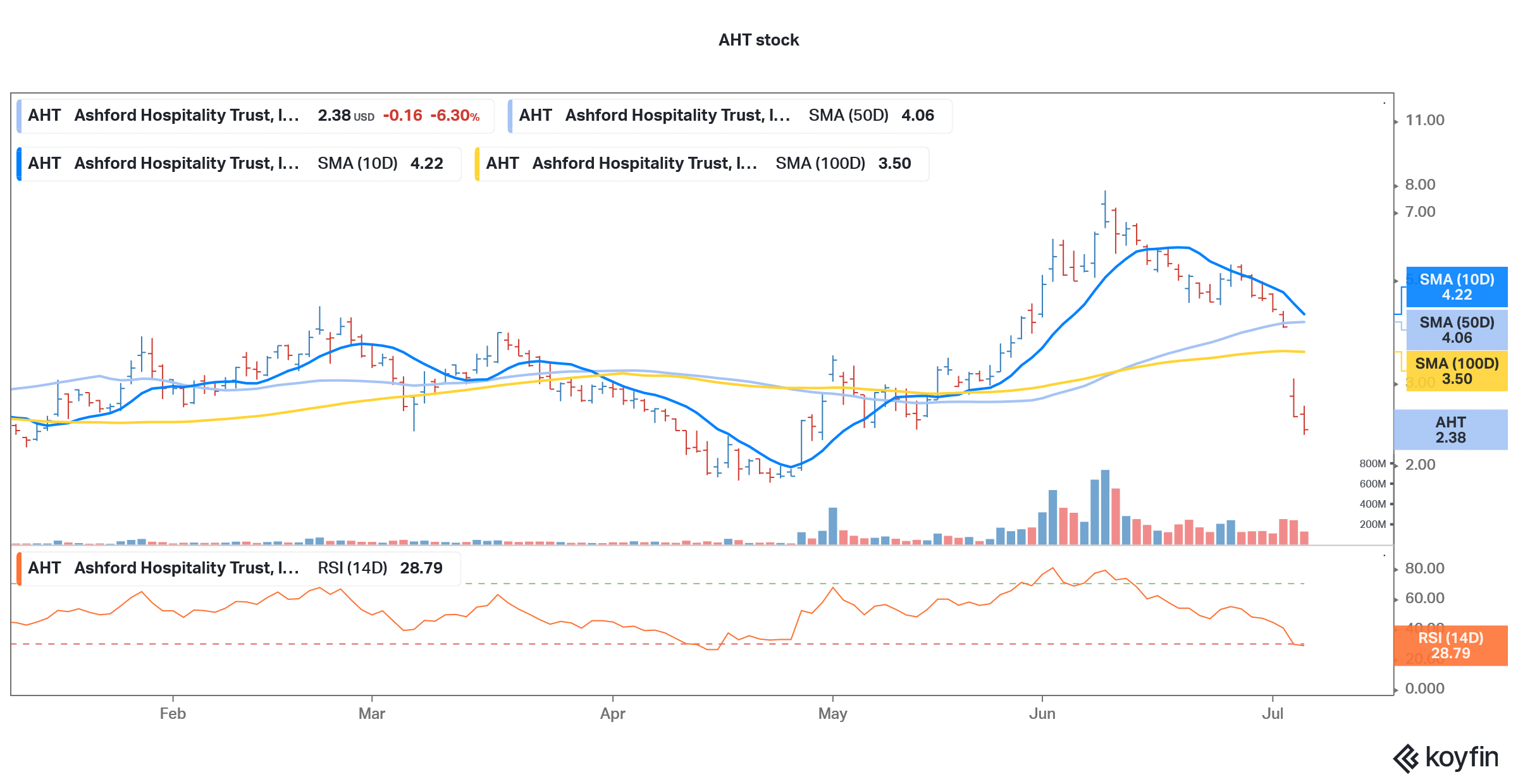
Task: Click the 800M volume axis label
Action: coord(1373,464)
